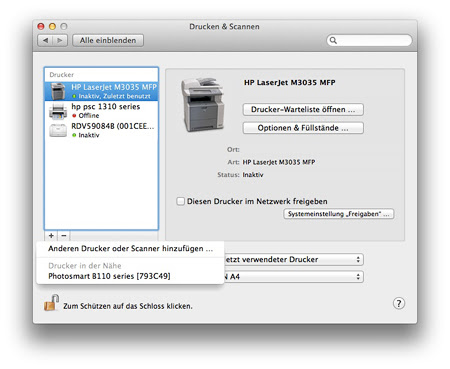
Task: Click Zum Schützen auf das Schloss klicken text
Action: pos(128,306)
